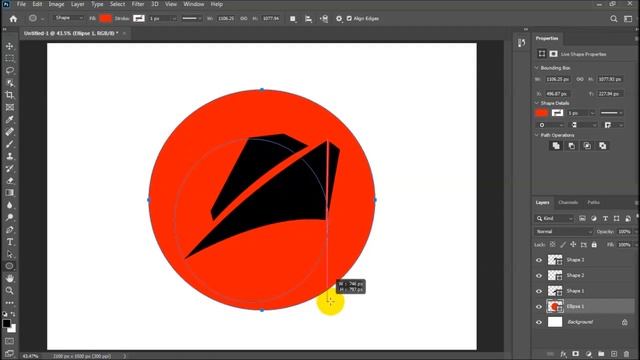
Task: Select the Rectangular Marquee tool
Action: [x=9, y=58]
